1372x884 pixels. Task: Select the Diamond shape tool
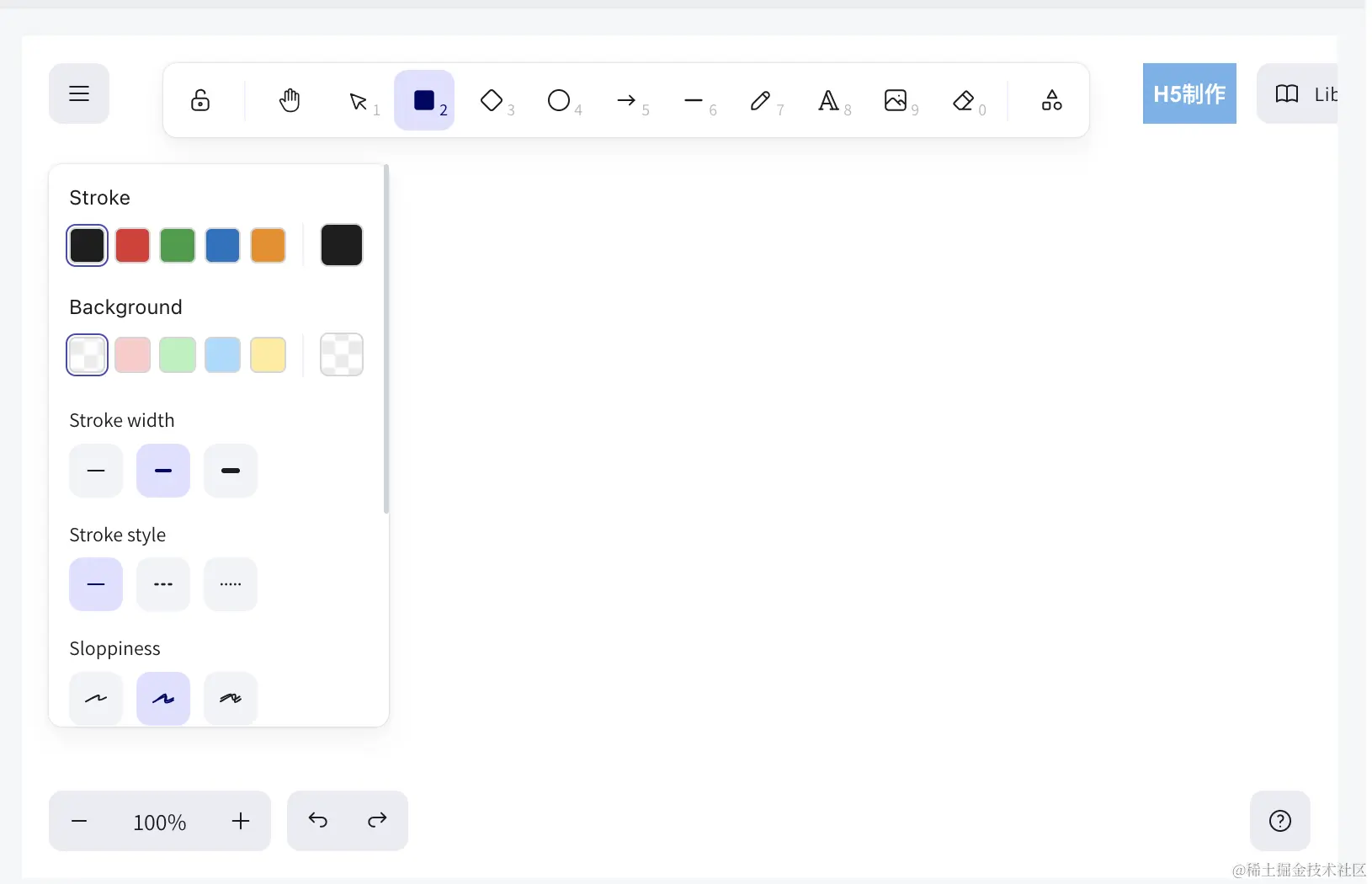tap(492, 100)
